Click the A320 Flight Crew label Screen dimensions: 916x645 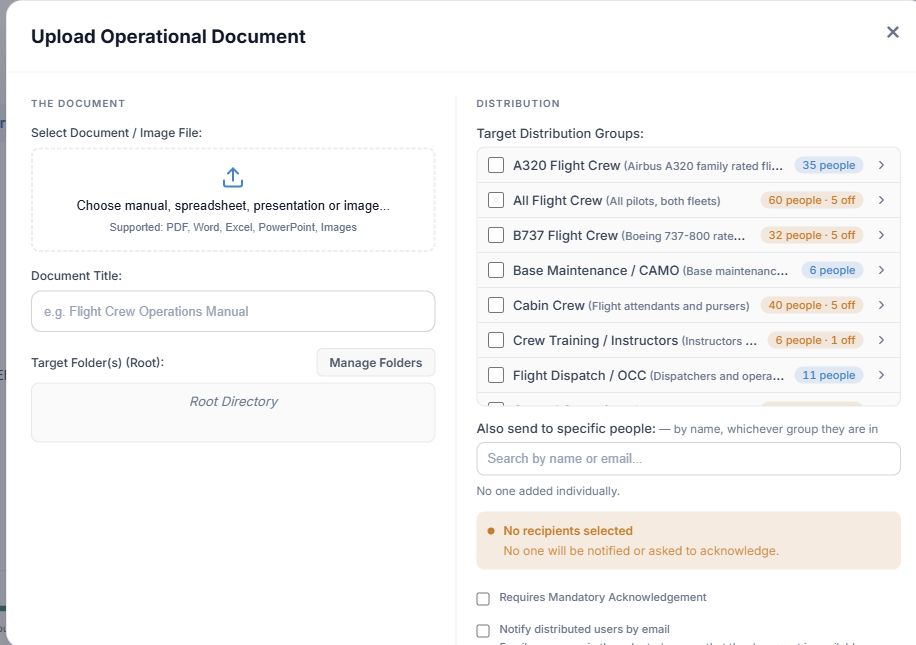pos(566,165)
